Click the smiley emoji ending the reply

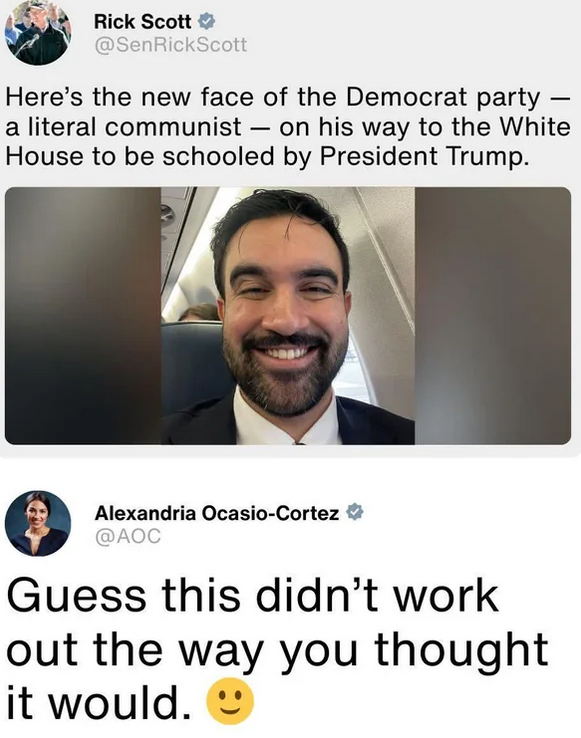[x=230, y=701]
